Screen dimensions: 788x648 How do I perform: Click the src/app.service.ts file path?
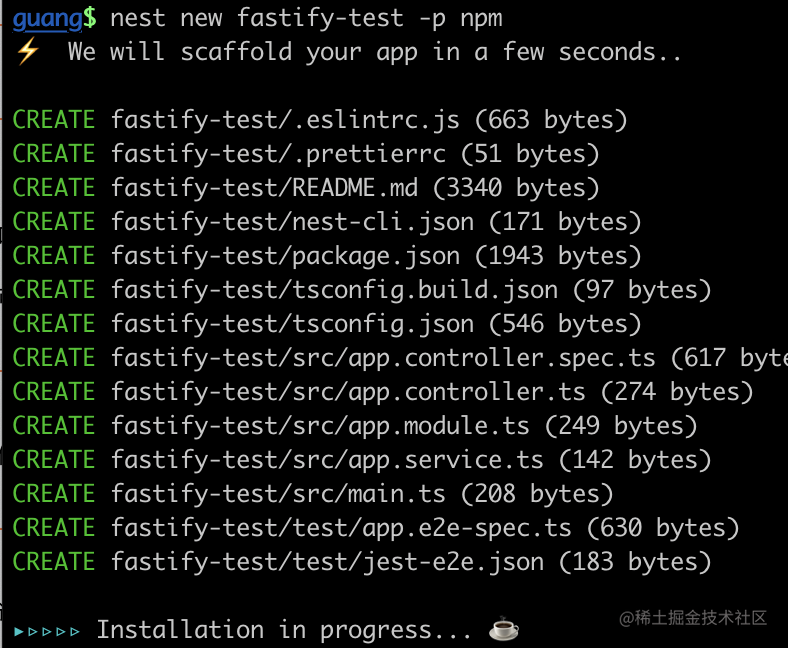pos(327,460)
